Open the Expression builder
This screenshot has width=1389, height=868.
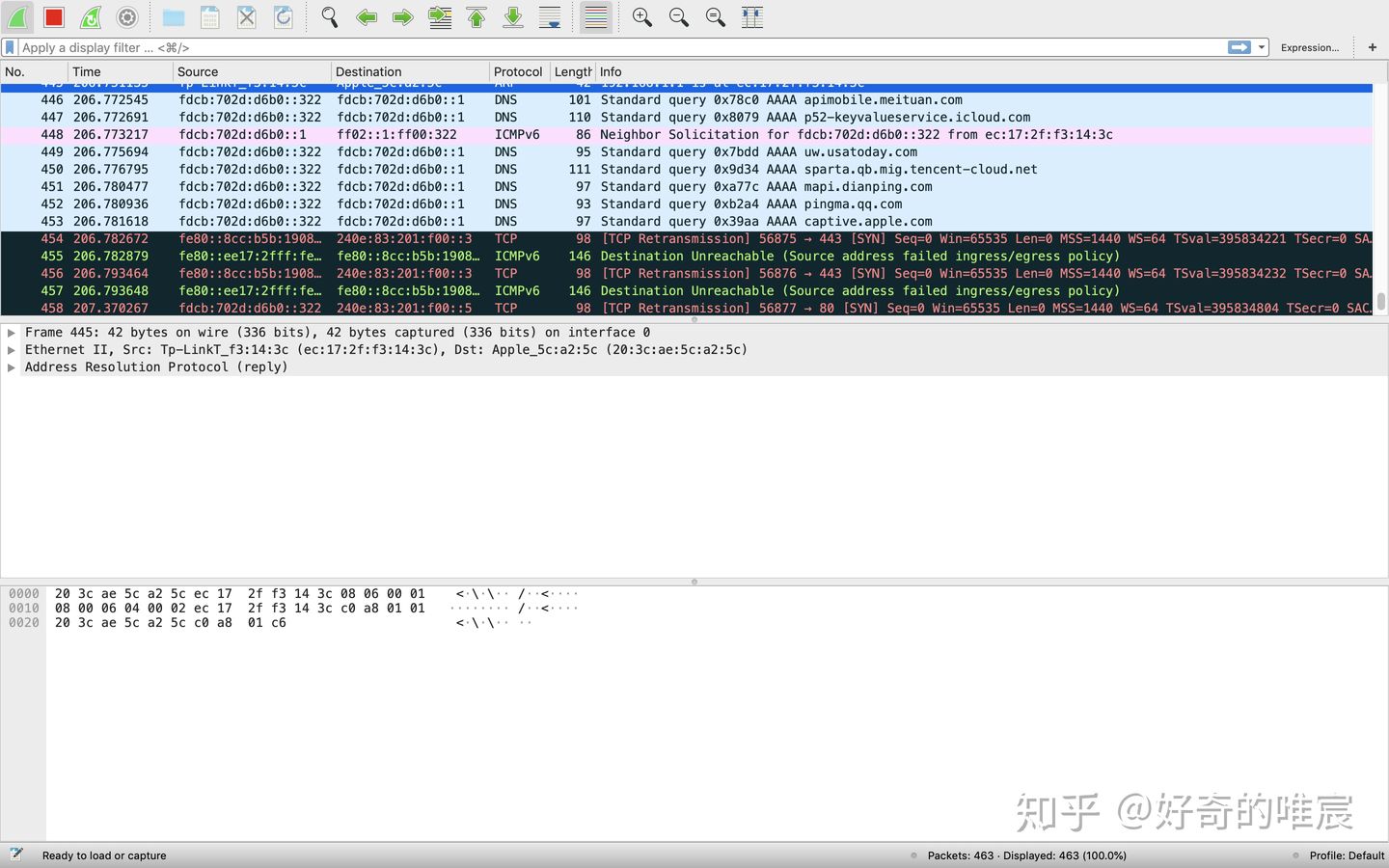tap(1309, 47)
